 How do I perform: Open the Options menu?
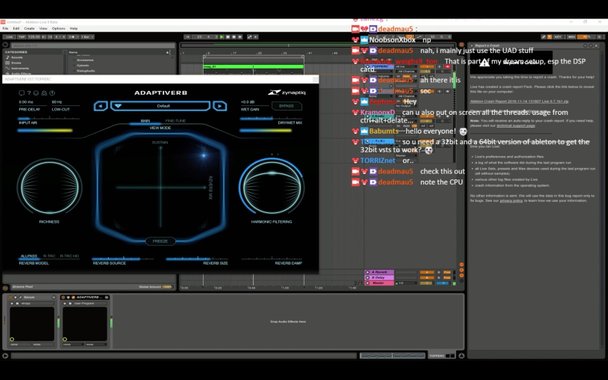(x=59, y=28)
